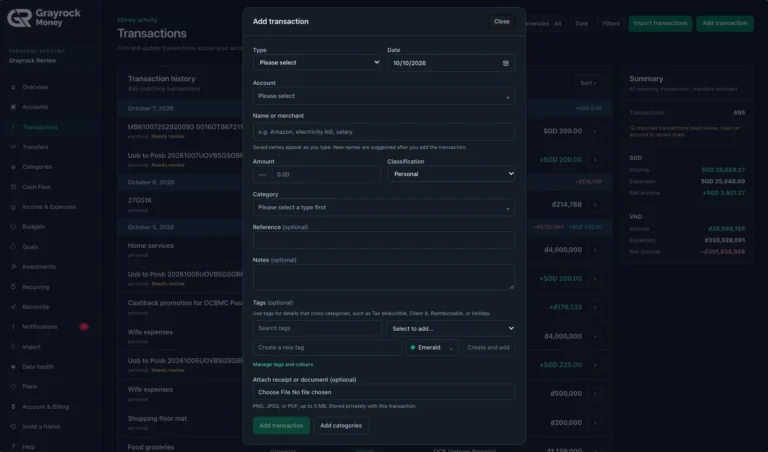Click the Transfers sidebar icon

[13, 147]
